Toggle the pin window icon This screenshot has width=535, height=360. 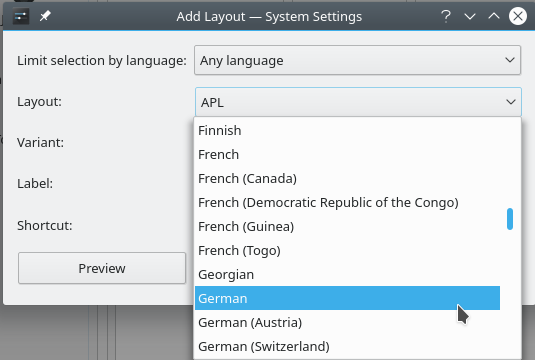pyautogui.click(x=45, y=16)
